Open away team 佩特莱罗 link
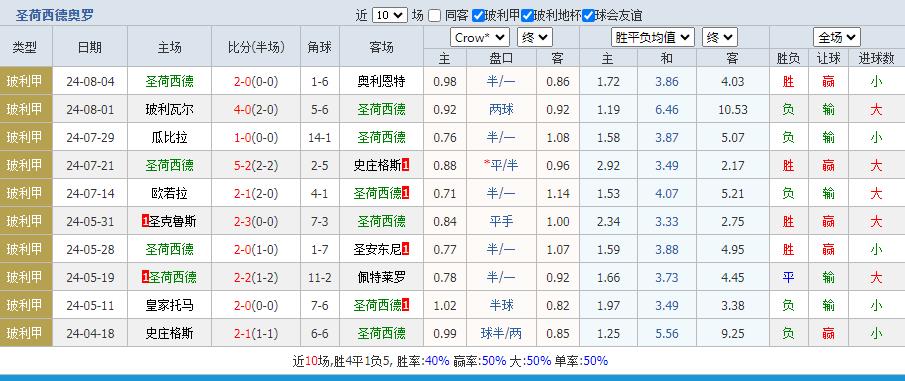The height and width of the screenshot is (381, 905). (382, 277)
